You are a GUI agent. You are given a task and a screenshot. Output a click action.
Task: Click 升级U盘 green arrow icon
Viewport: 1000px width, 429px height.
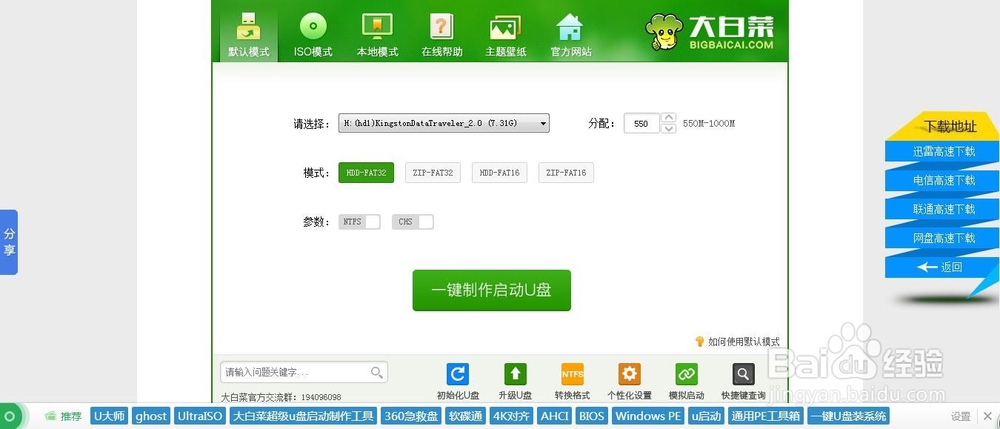[515, 374]
